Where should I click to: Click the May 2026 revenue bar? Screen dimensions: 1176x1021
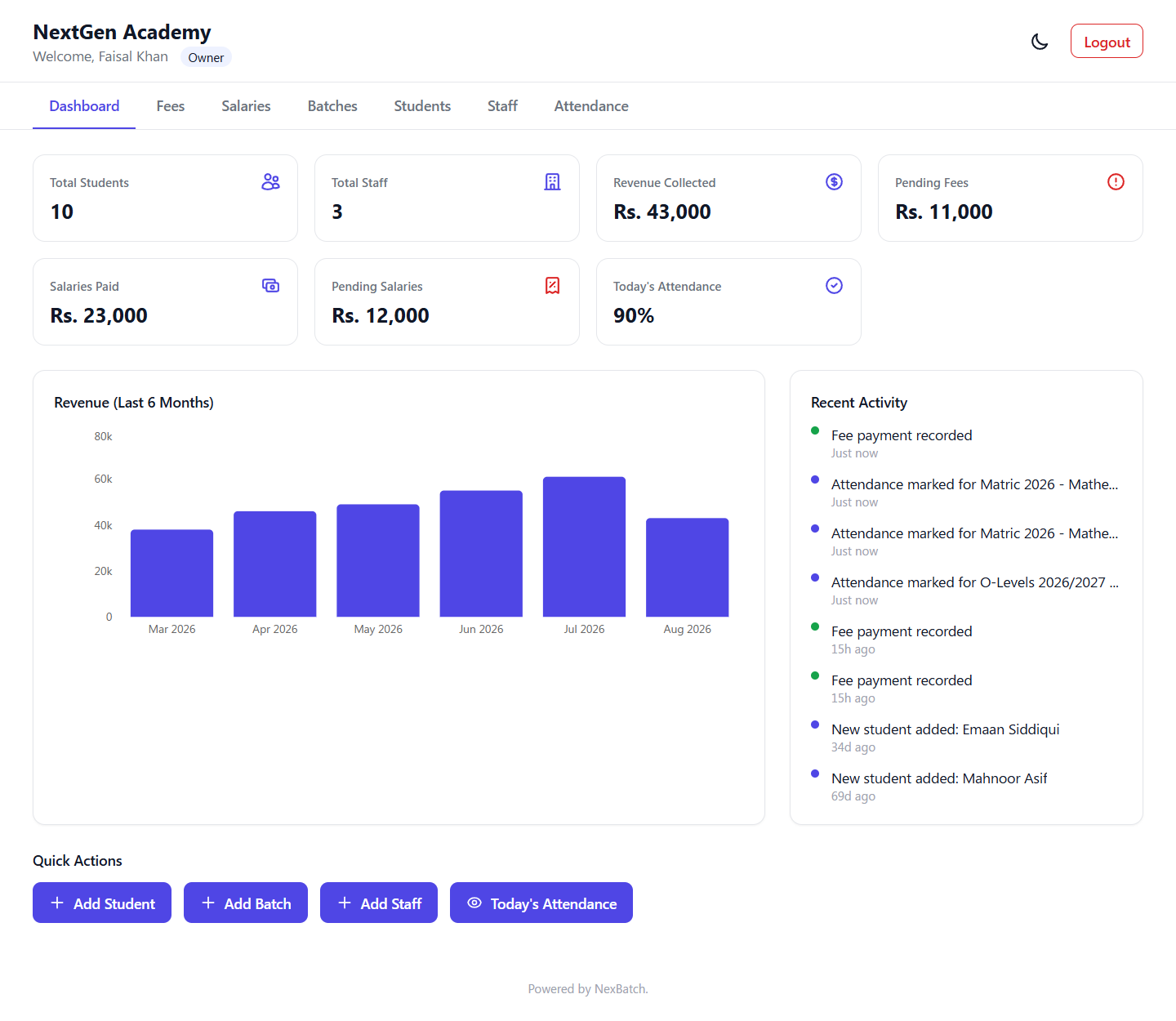click(x=378, y=560)
